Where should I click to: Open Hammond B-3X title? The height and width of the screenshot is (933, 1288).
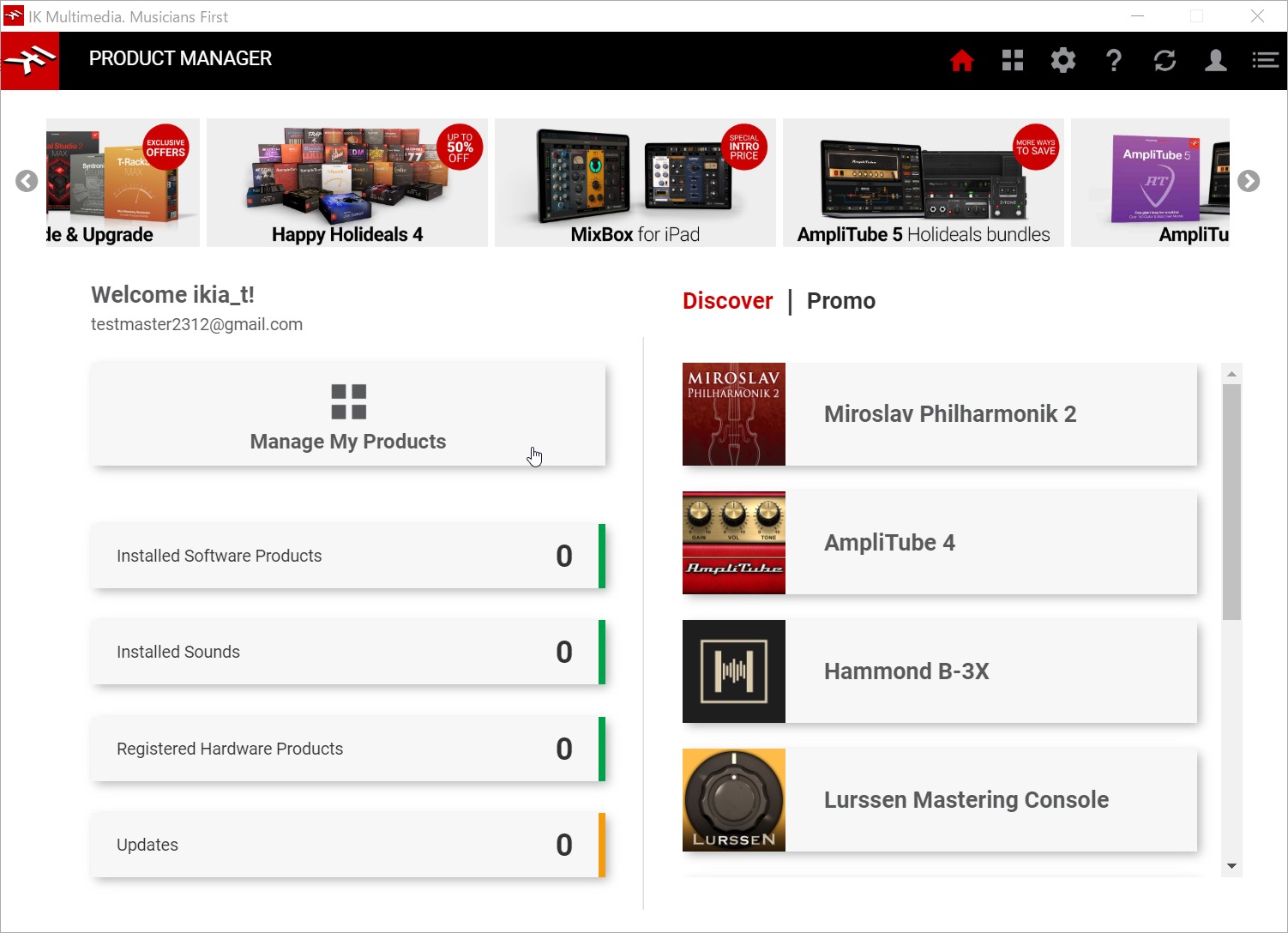[906, 671]
